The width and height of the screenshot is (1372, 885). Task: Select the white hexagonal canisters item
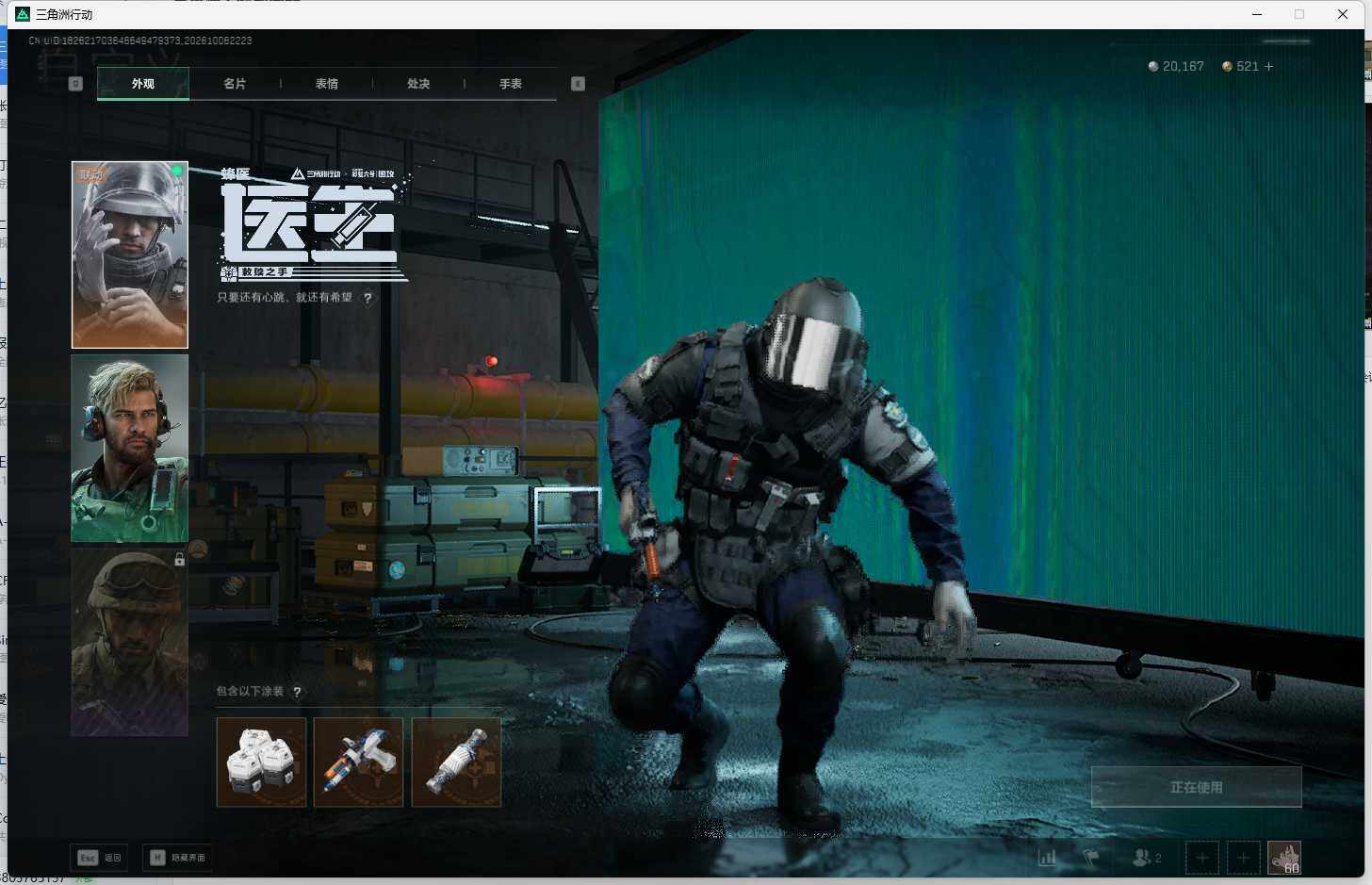262,762
